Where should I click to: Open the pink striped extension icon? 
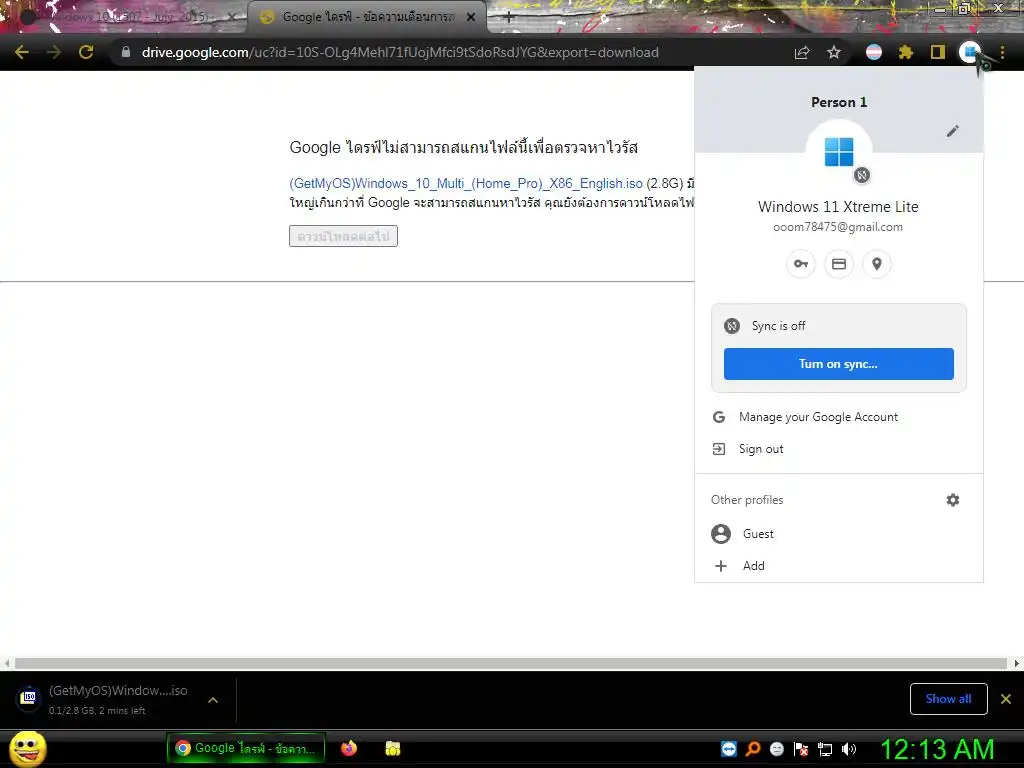(x=874, y=52)
